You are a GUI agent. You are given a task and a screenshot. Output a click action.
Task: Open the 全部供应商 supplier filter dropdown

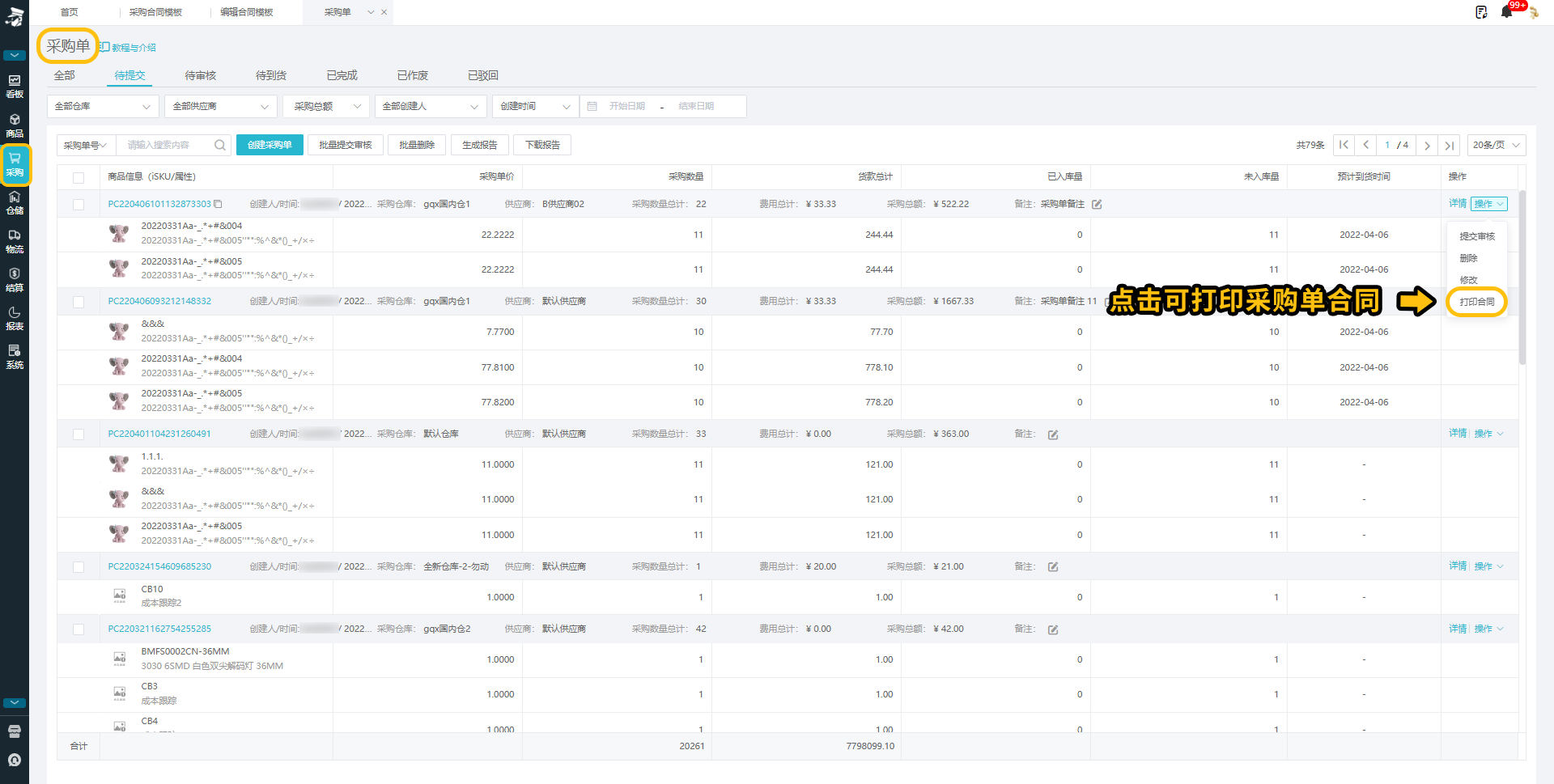pyautogui.click(x=221, y=106)
